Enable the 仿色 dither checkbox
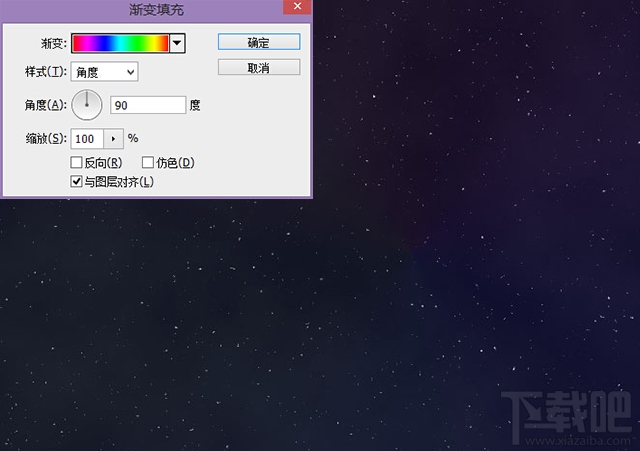This screenshot has width=640, height=451. pyautogui.click(x=148, y=162)
